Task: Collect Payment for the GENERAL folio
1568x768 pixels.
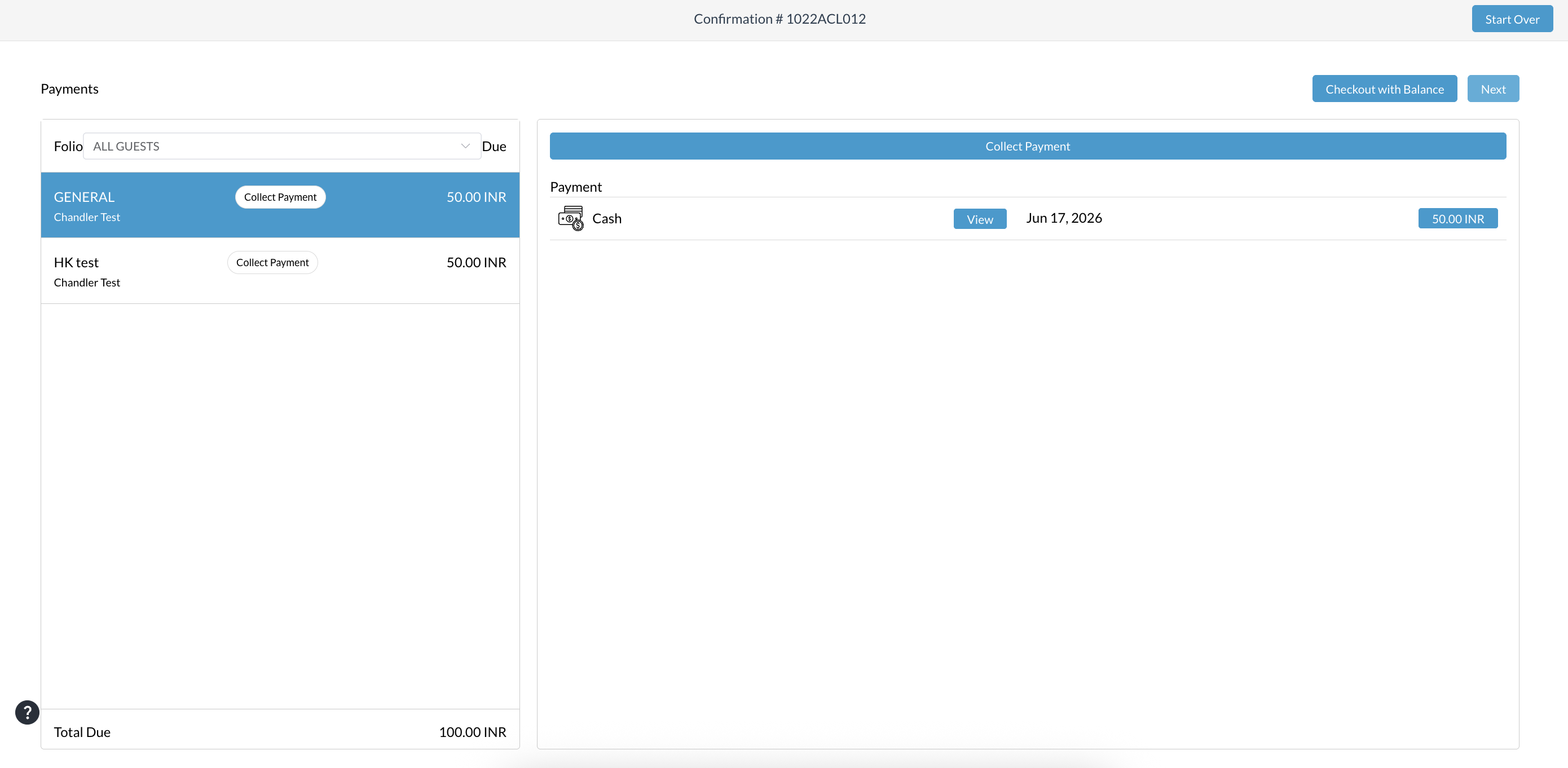Action: coord(280,197)
